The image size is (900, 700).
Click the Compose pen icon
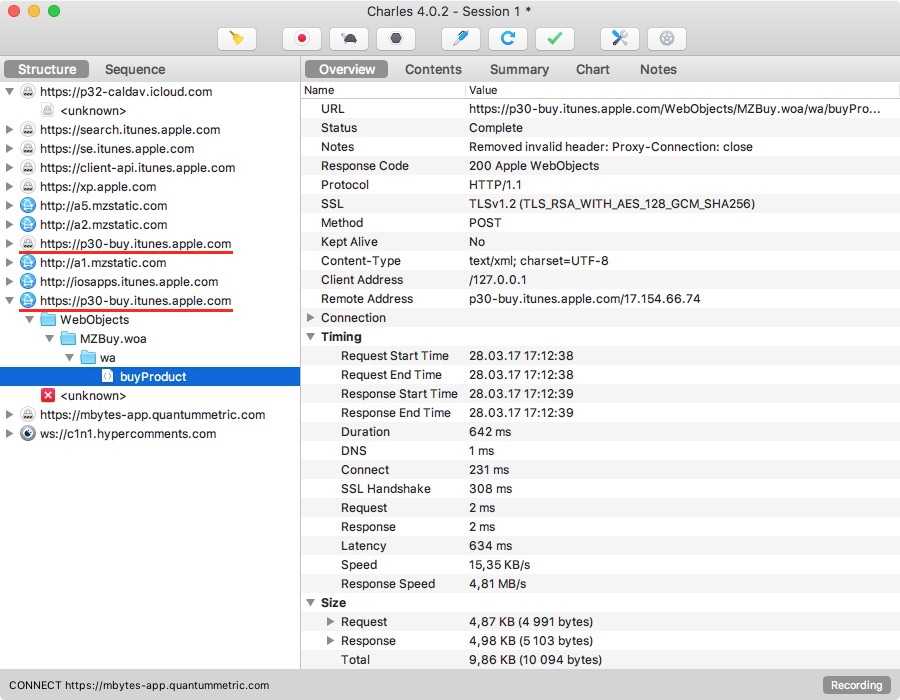click(461, 39)
